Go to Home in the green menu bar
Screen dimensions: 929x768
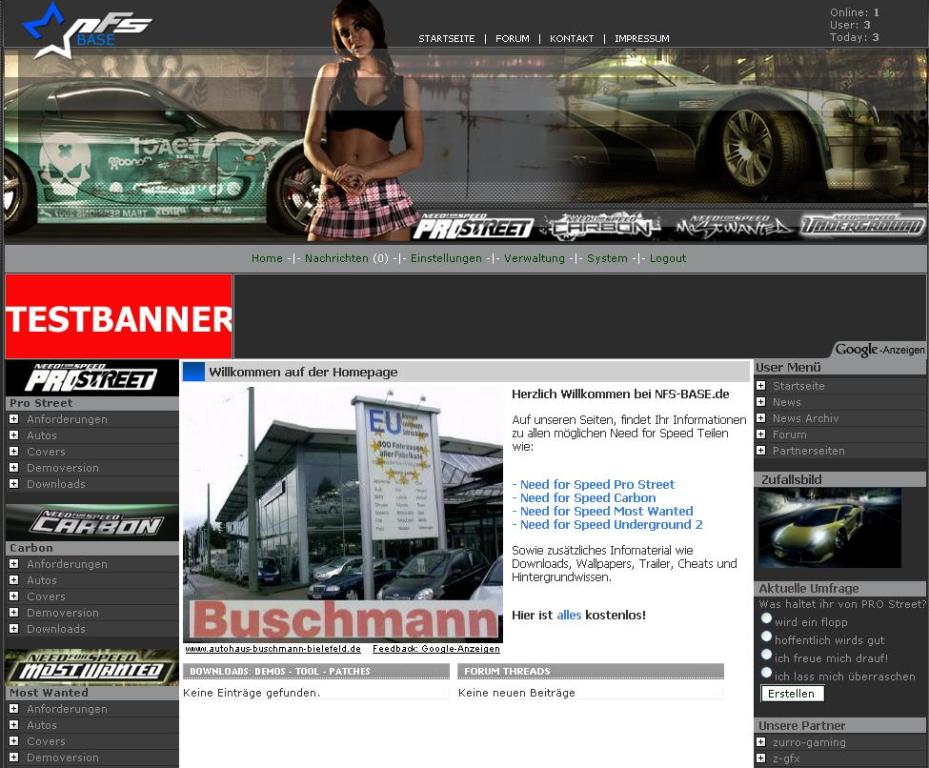click(267, 258)
